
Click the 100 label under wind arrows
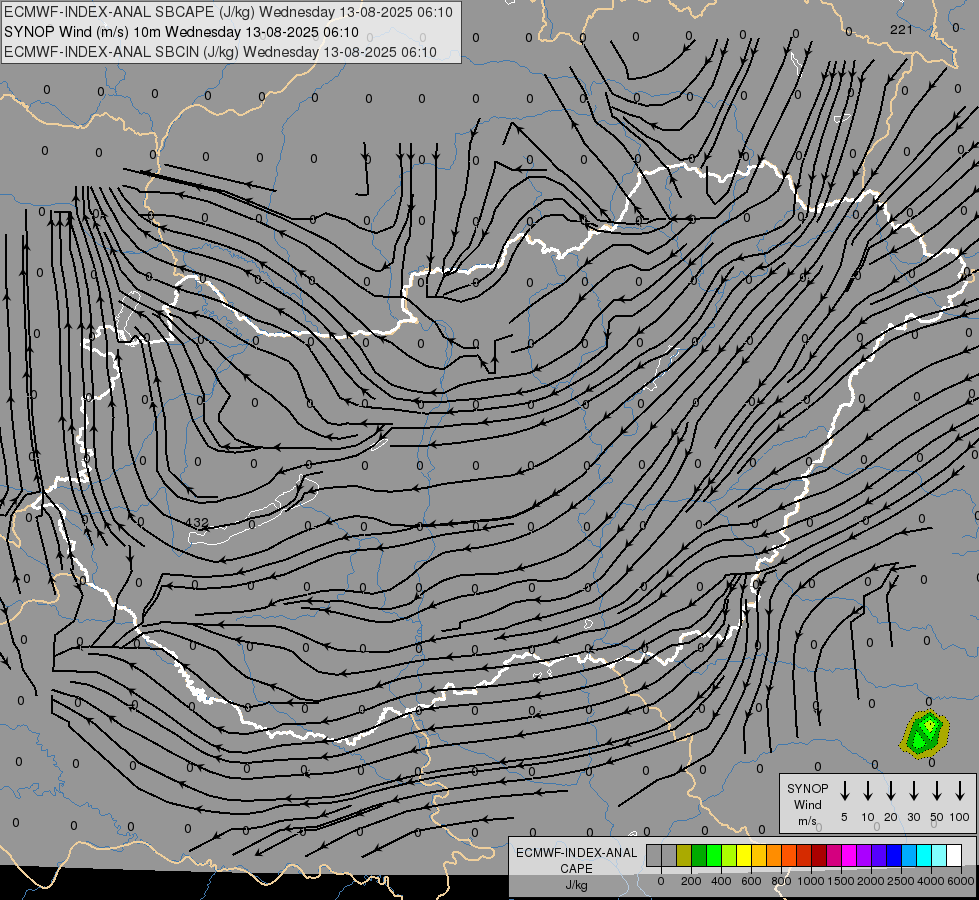point(960,817)
